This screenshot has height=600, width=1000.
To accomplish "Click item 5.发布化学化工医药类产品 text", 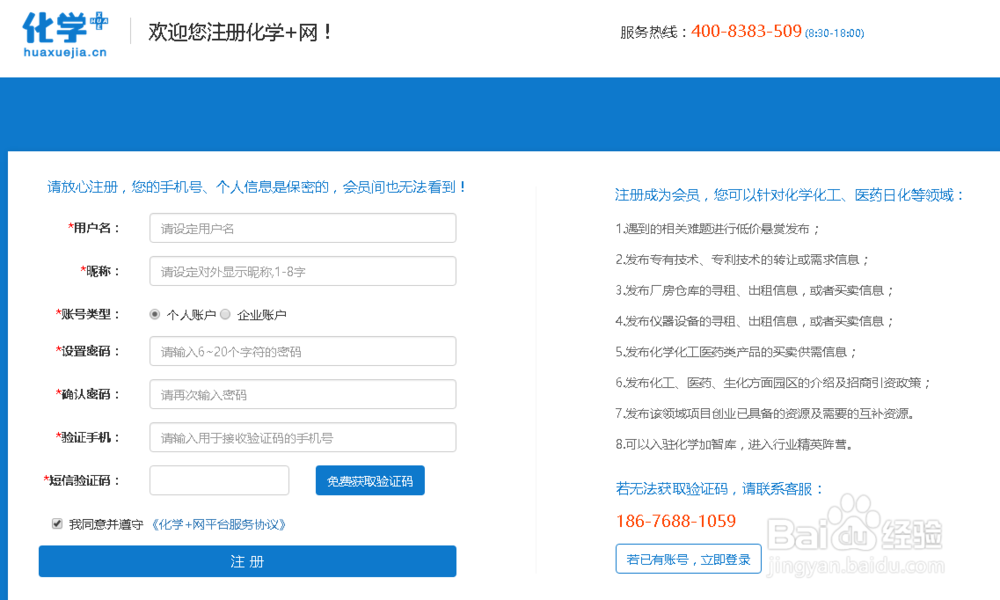I will [736, 352].
